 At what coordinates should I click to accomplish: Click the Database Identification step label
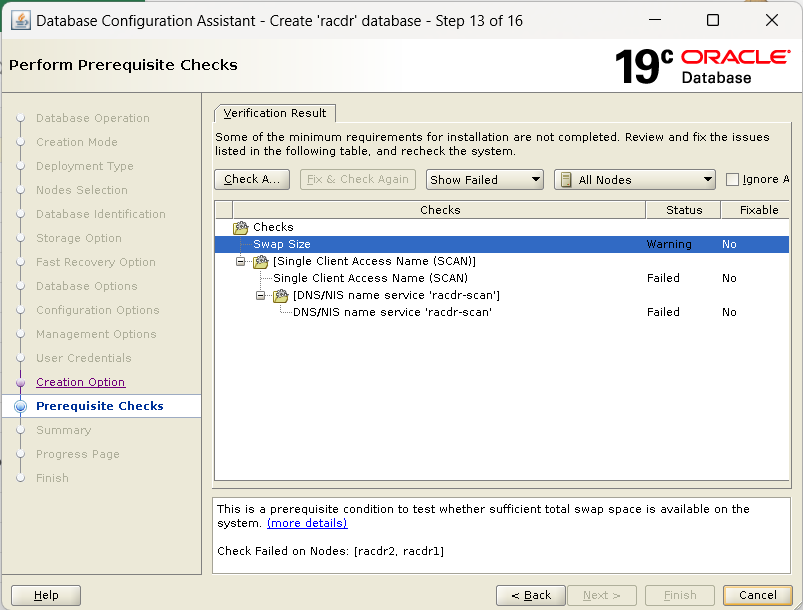101,214
